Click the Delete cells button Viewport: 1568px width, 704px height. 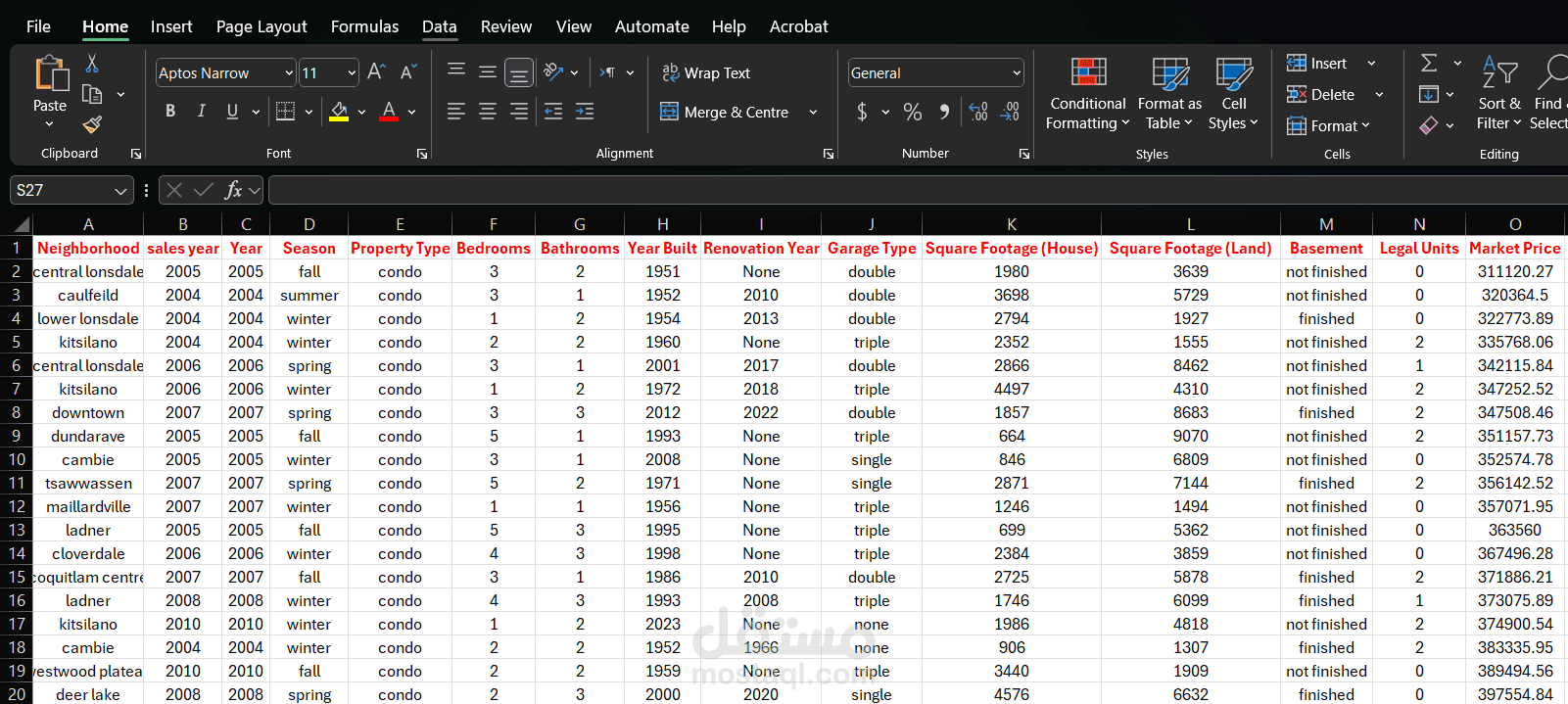point(1321,94)
